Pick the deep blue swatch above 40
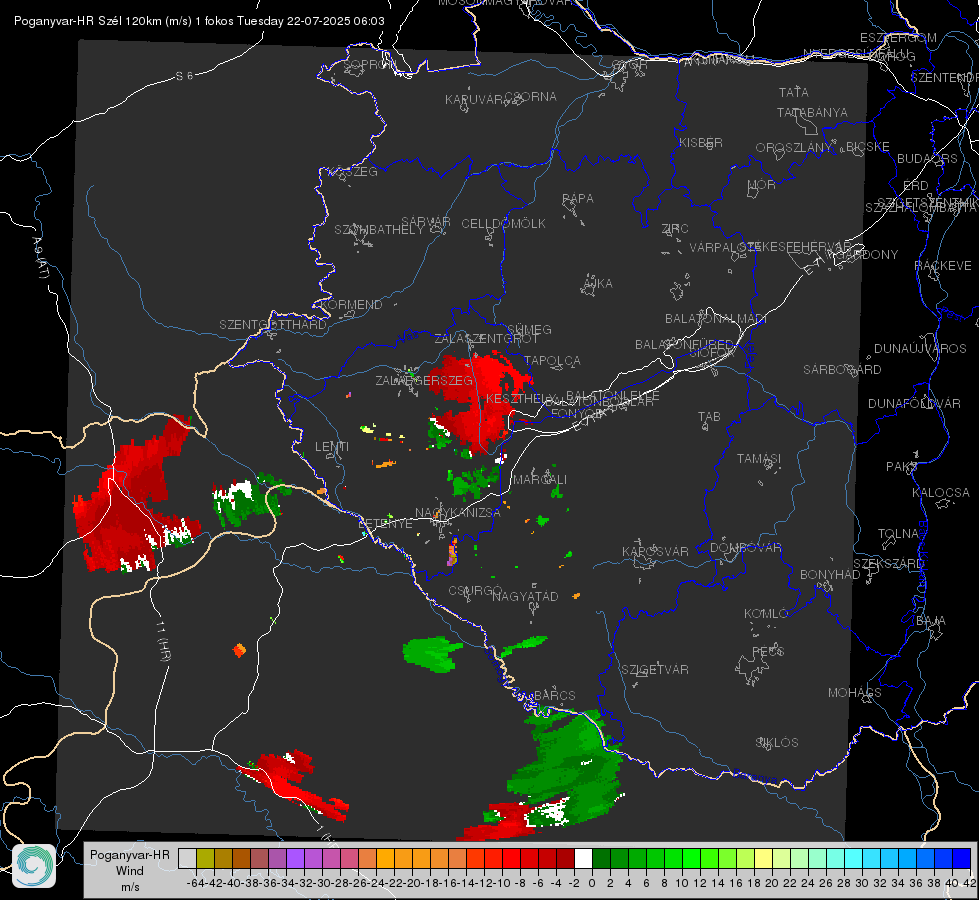Viewport: 979px width, 900px height. pos(962,858)
